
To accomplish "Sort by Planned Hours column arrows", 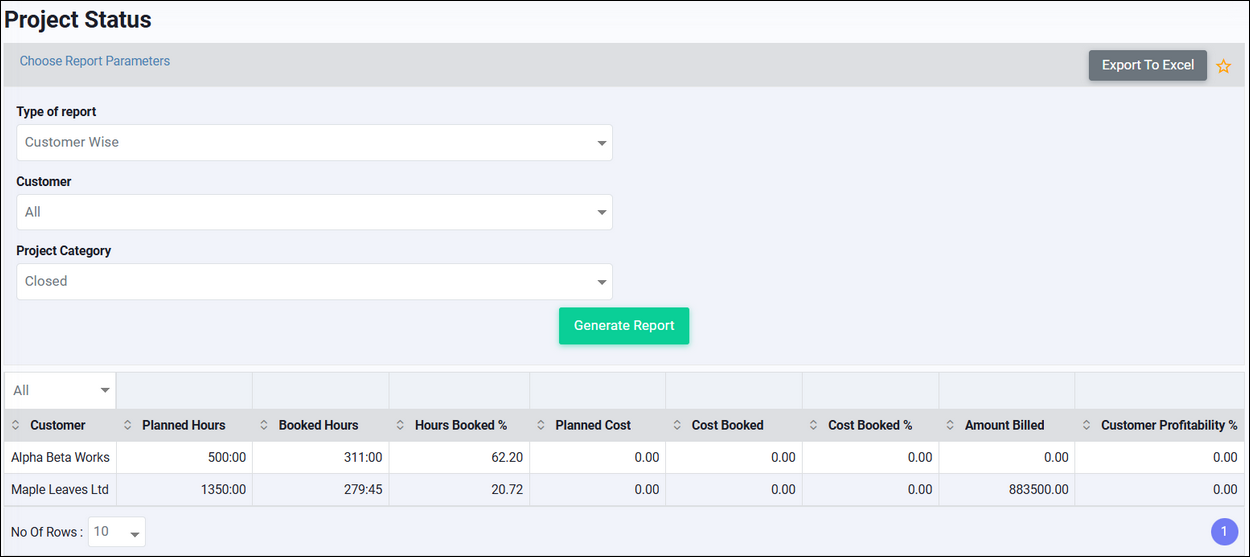I will tap(128, 425).
